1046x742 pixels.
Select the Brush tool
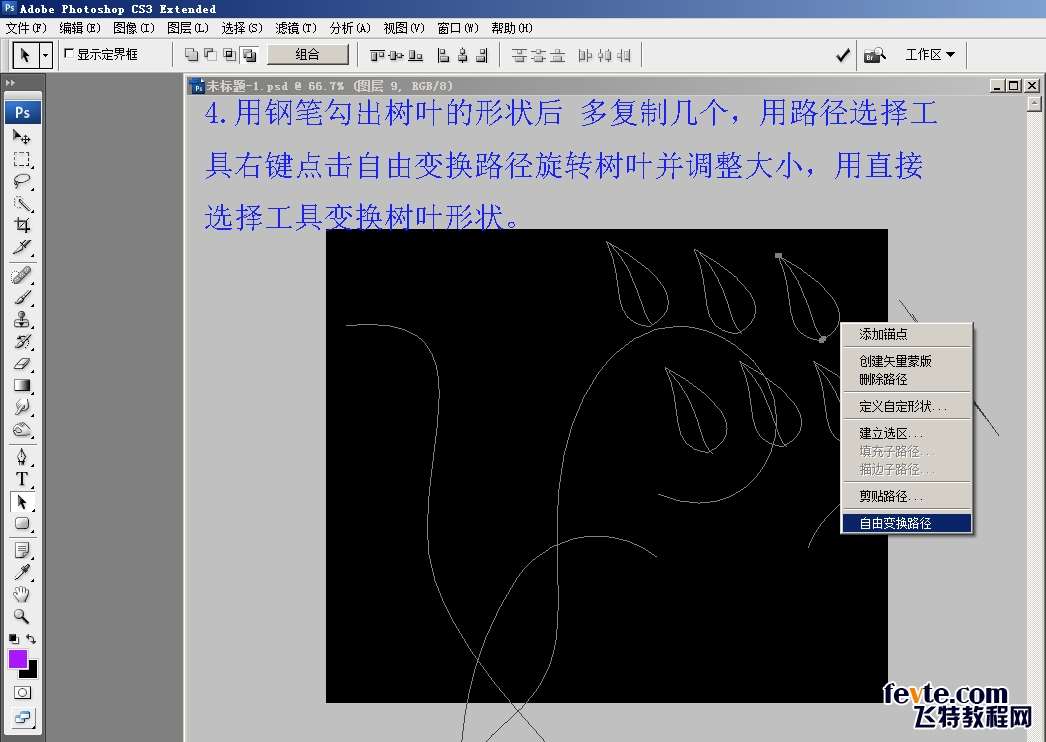[x=22, y=297]
